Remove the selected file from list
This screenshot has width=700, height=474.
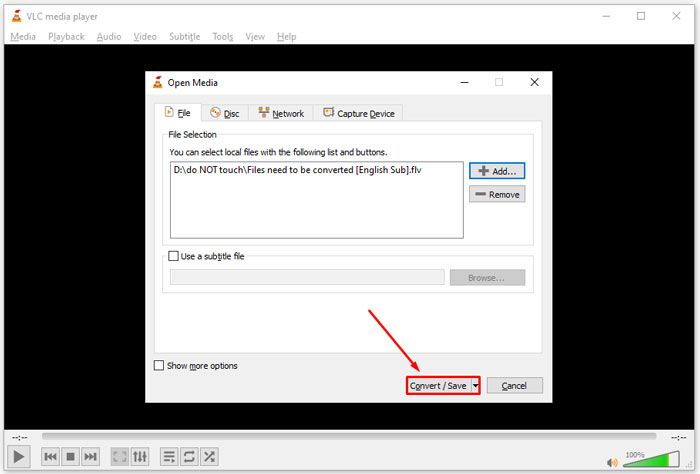pos(497,195)
